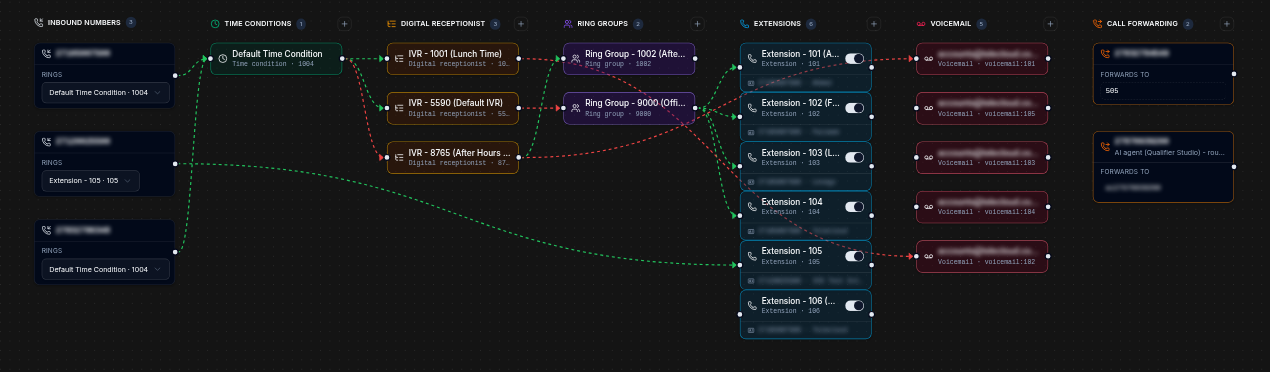Click the Ring Groups people header icon

tap(568, 23)
